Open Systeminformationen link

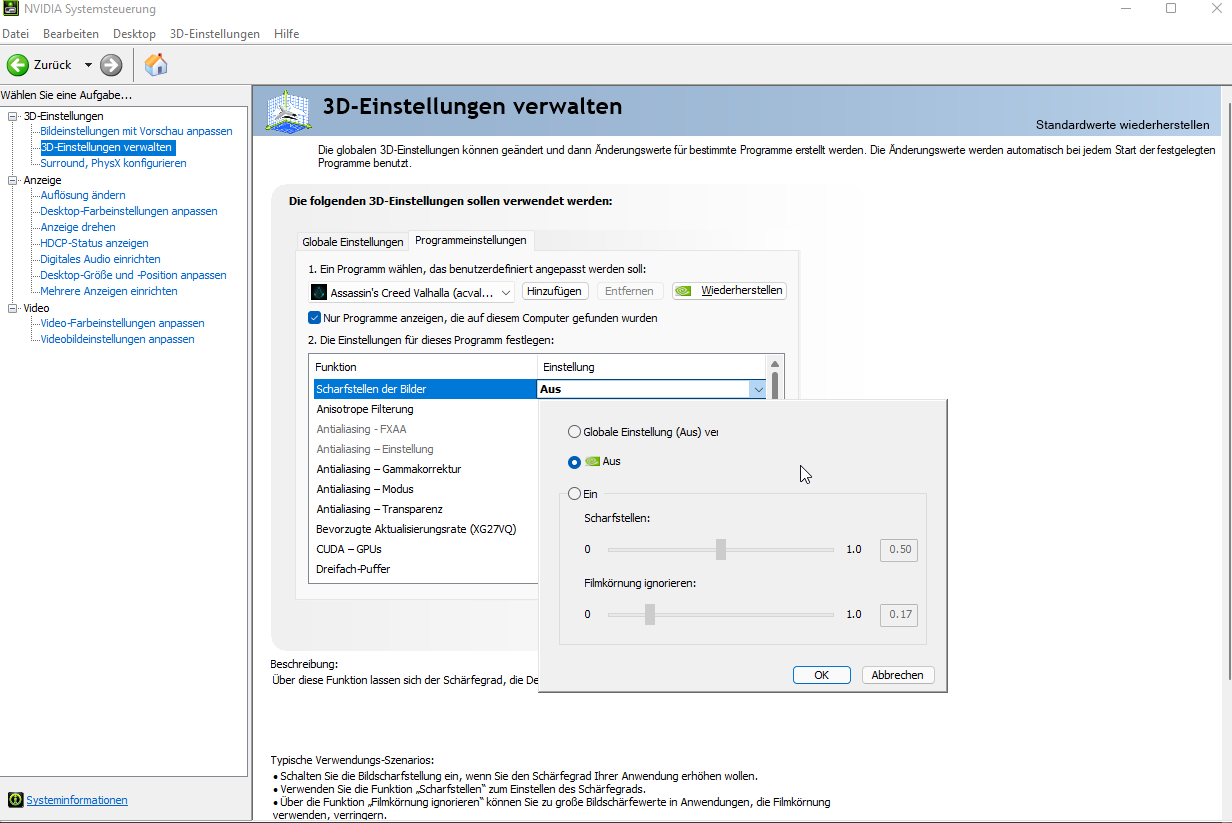point(76,799)
